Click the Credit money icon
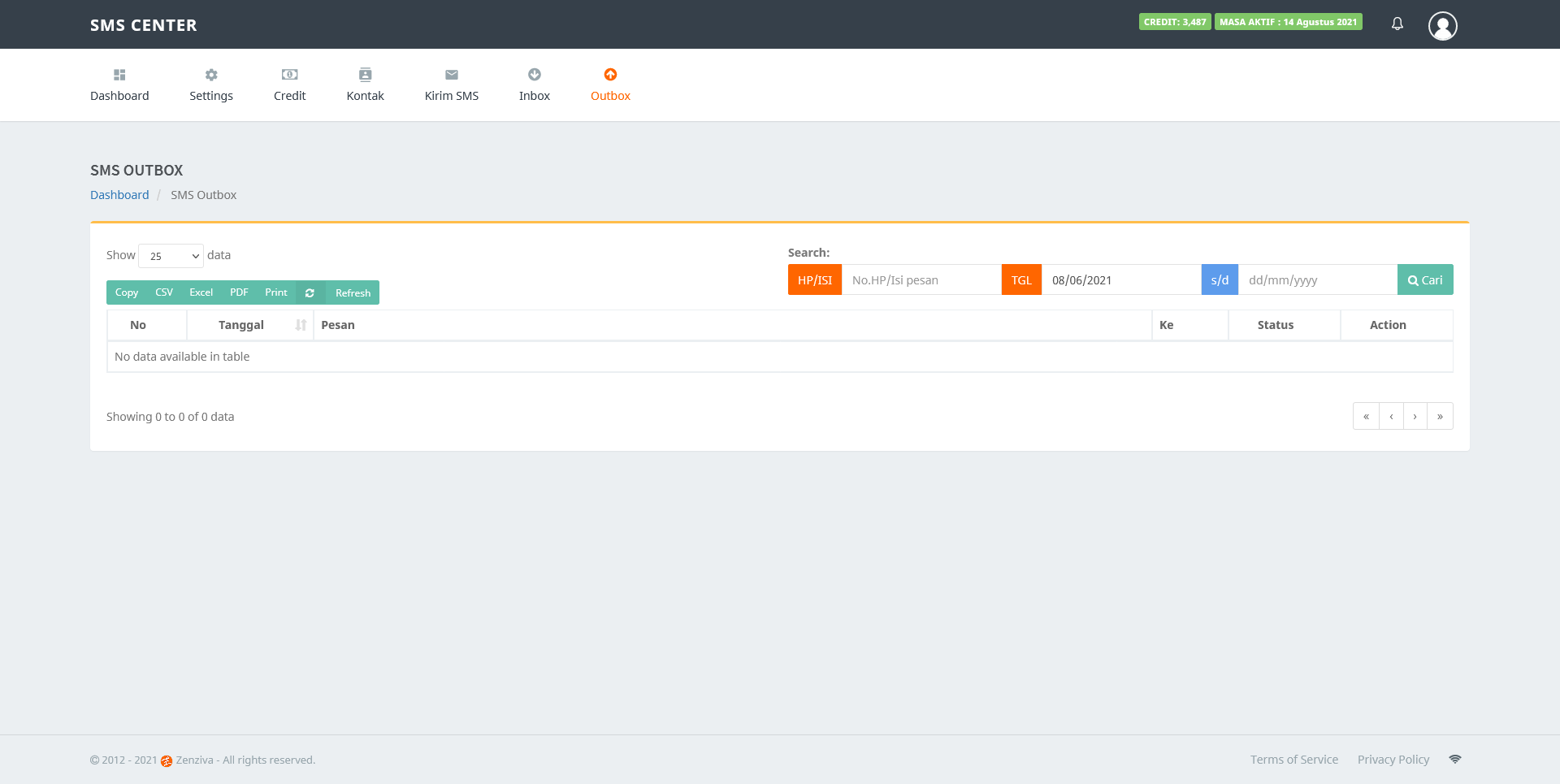1560x784 pixels. click(289, 75)
